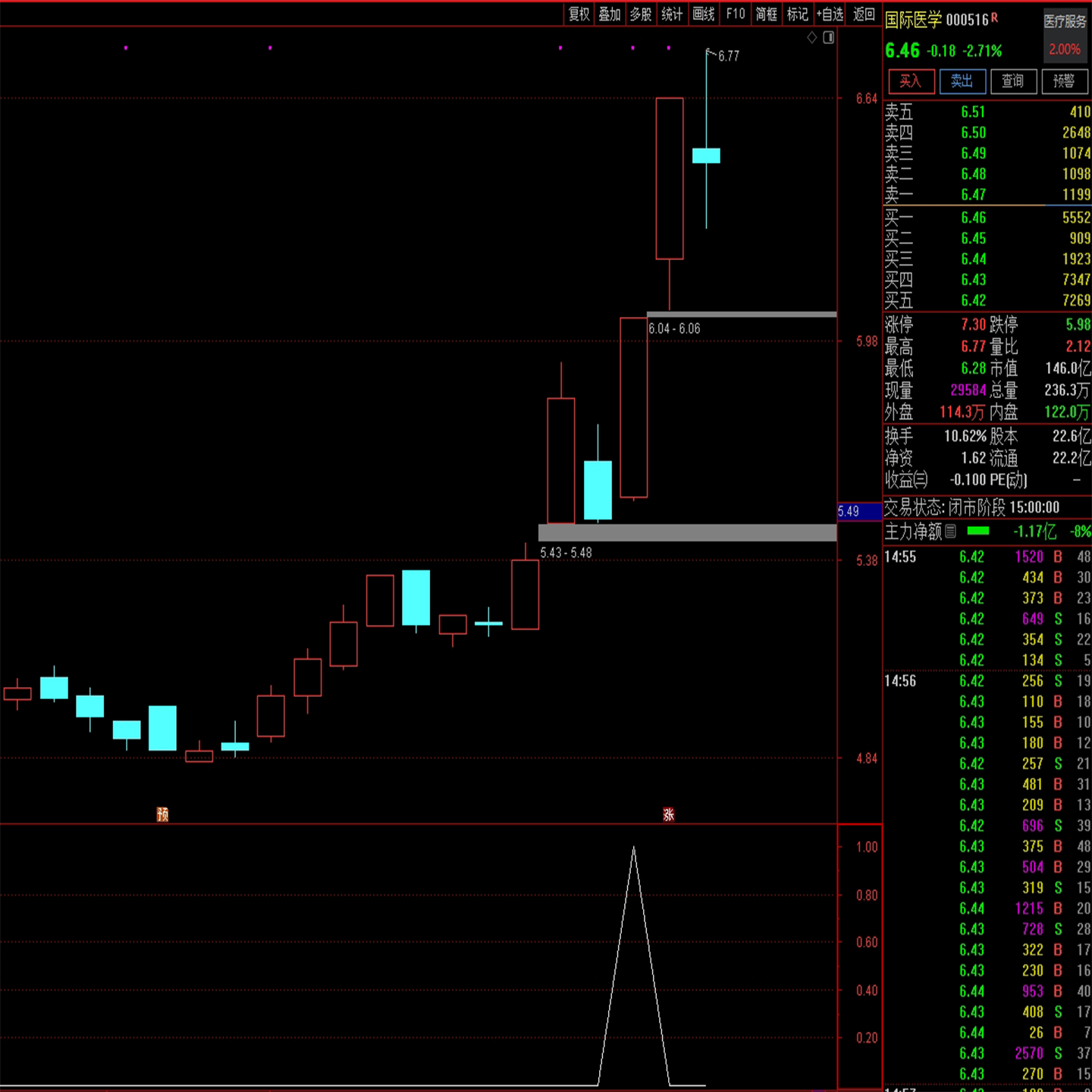Viewport: 1092px width, 1092px height.
Task: Select the 买四 6.43 order row
Action: coord(987,280)
